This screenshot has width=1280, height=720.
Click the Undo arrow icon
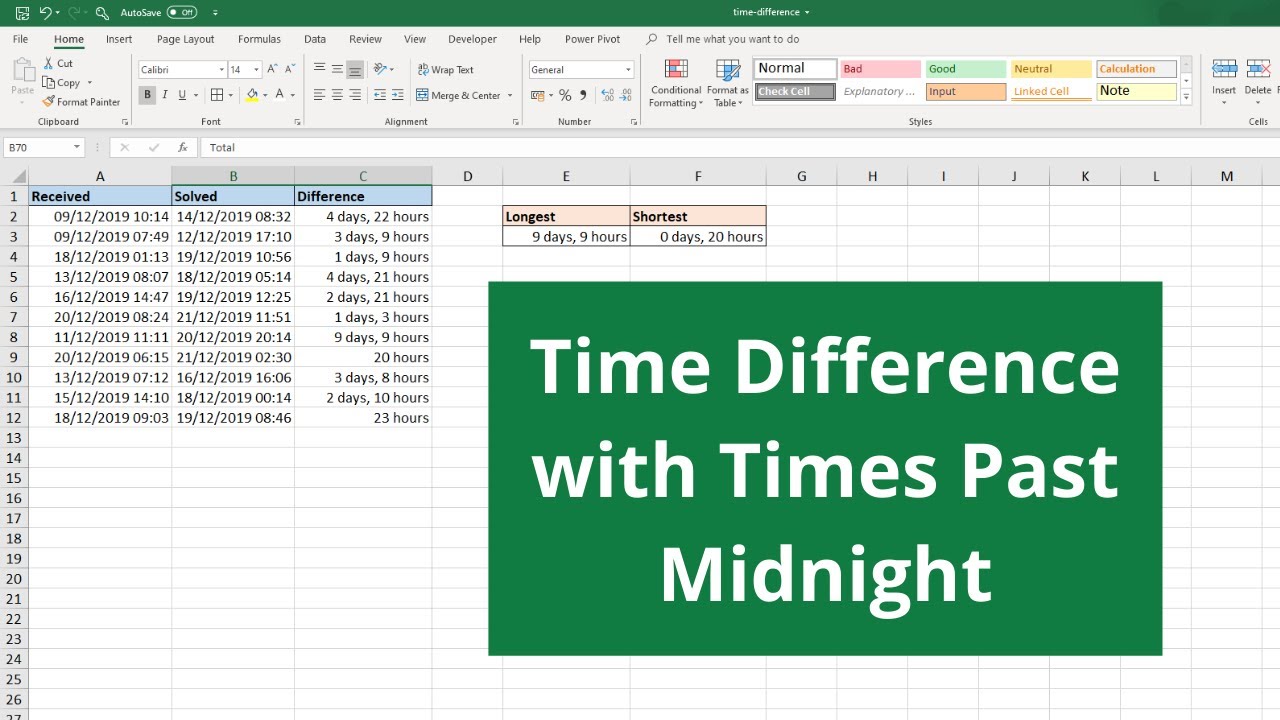click(45, 13)
